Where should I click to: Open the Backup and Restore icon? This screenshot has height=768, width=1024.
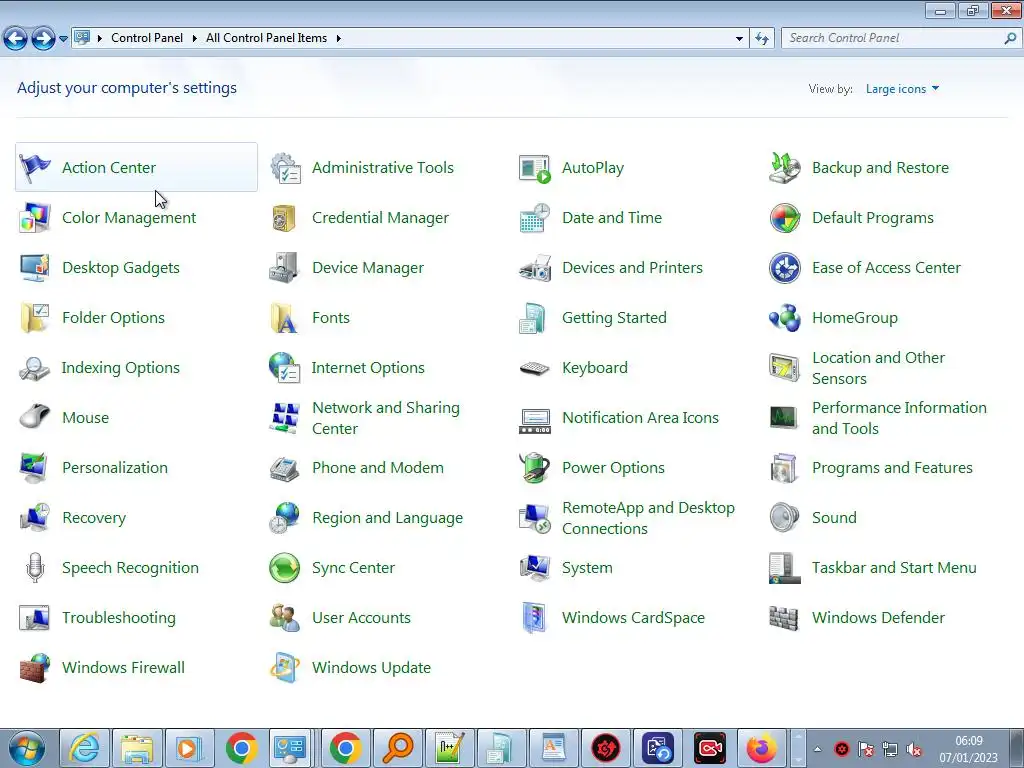pyautogui.click(x=784, y=168)
